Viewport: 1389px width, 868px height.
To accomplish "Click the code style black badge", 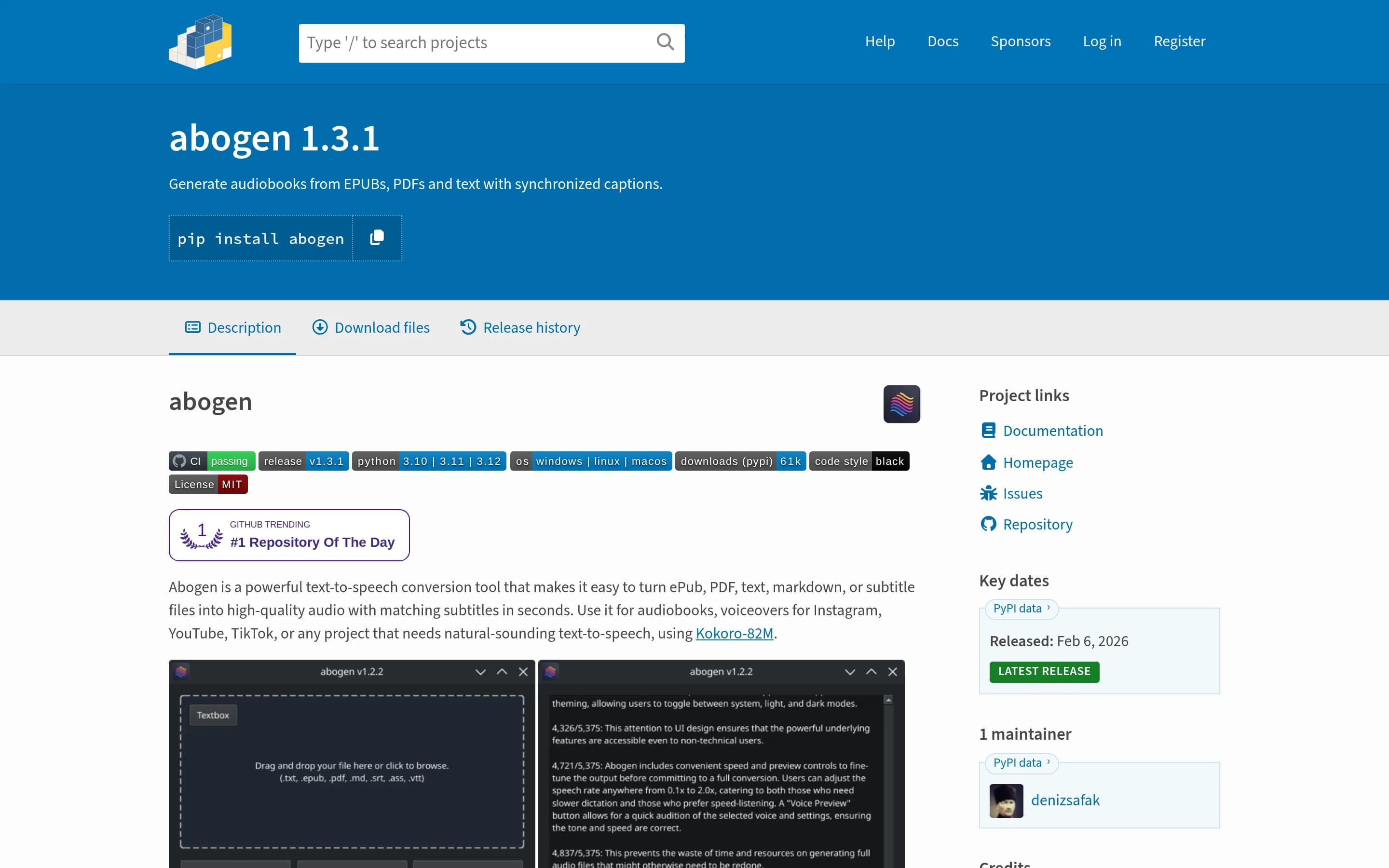I will [x=859, y=461].
